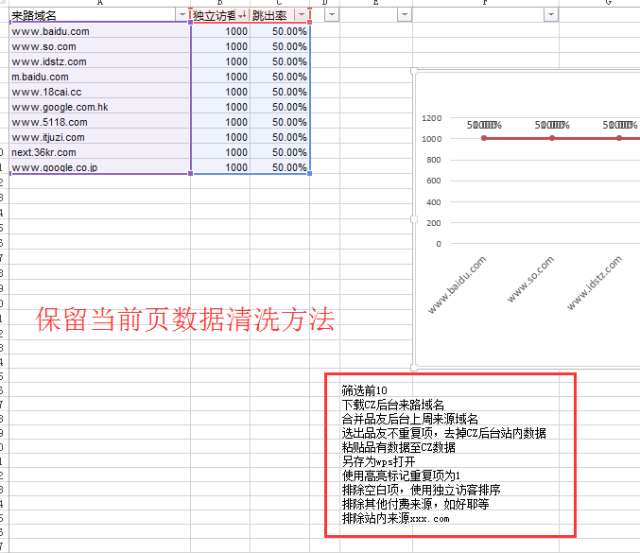Select cell www.5118.com
This screenshot has height=553, width=640.
click(x=100, y=122)
